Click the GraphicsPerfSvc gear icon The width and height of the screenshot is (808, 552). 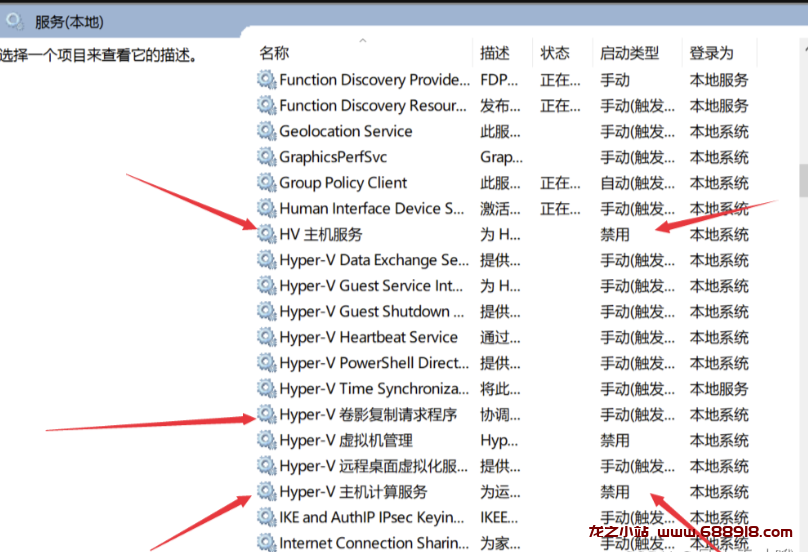[266, 157]
